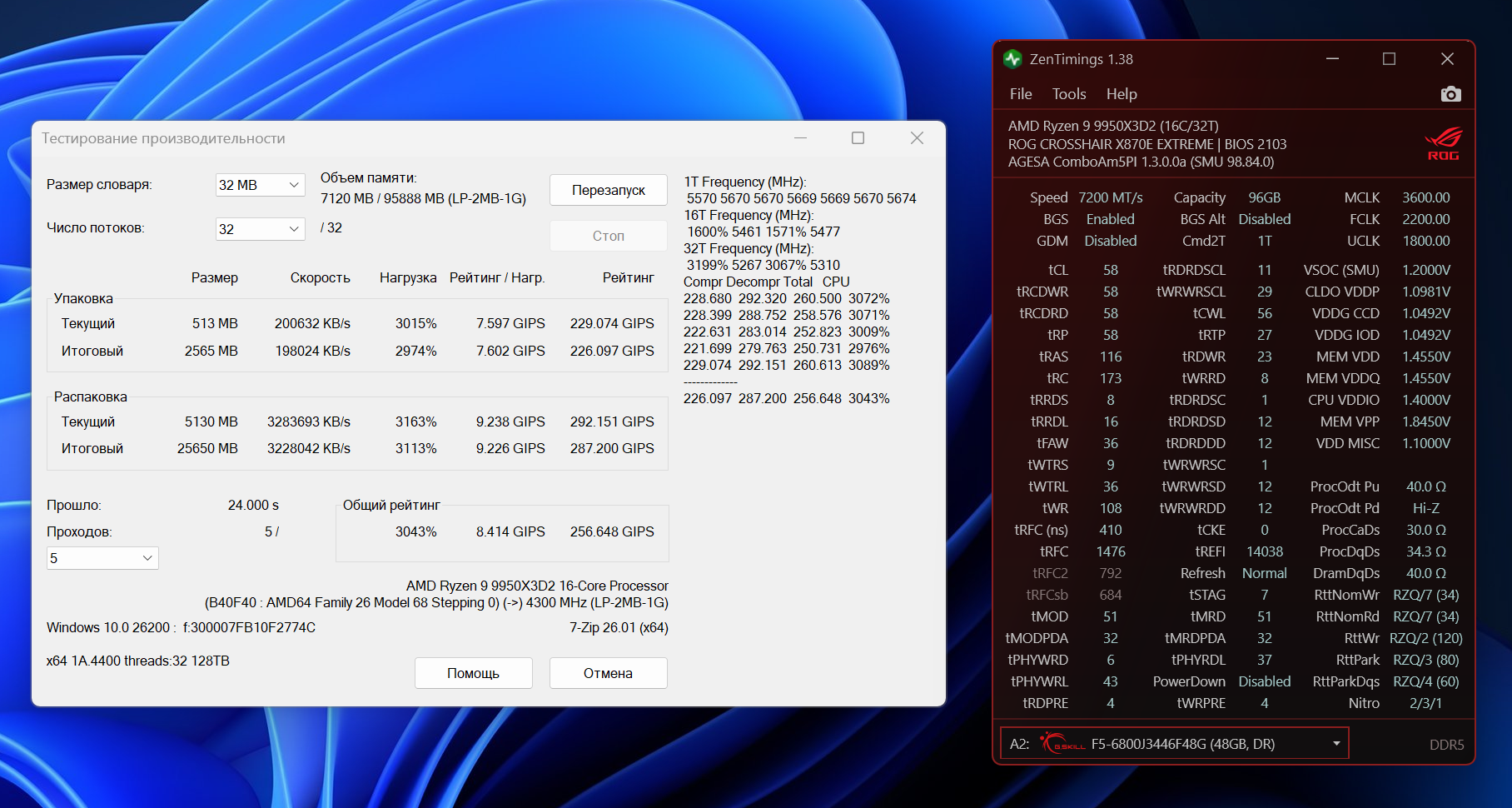Image resolution: width=1512 pixels, height=808 pixels.
Task: Click the AGESA ComboAm5PI version line
Action: point(1141,162)
